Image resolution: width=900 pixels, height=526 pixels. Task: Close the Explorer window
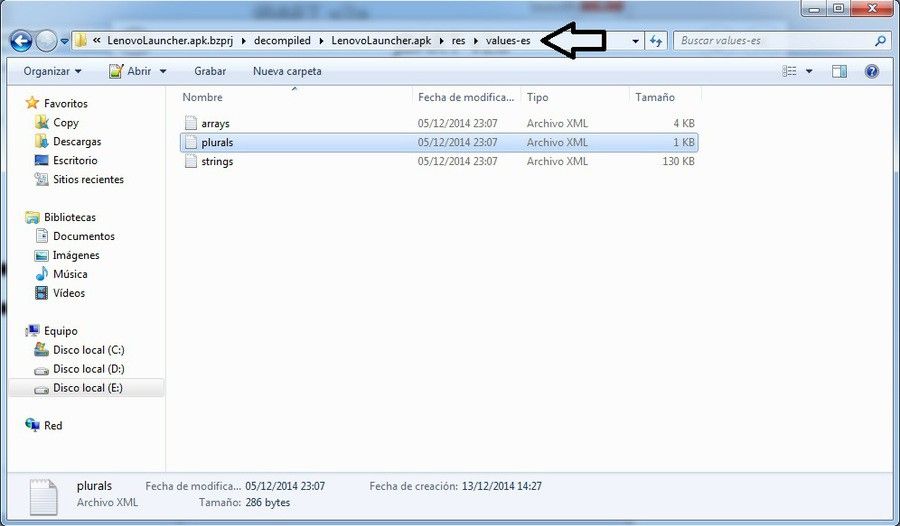coord(872,8)
